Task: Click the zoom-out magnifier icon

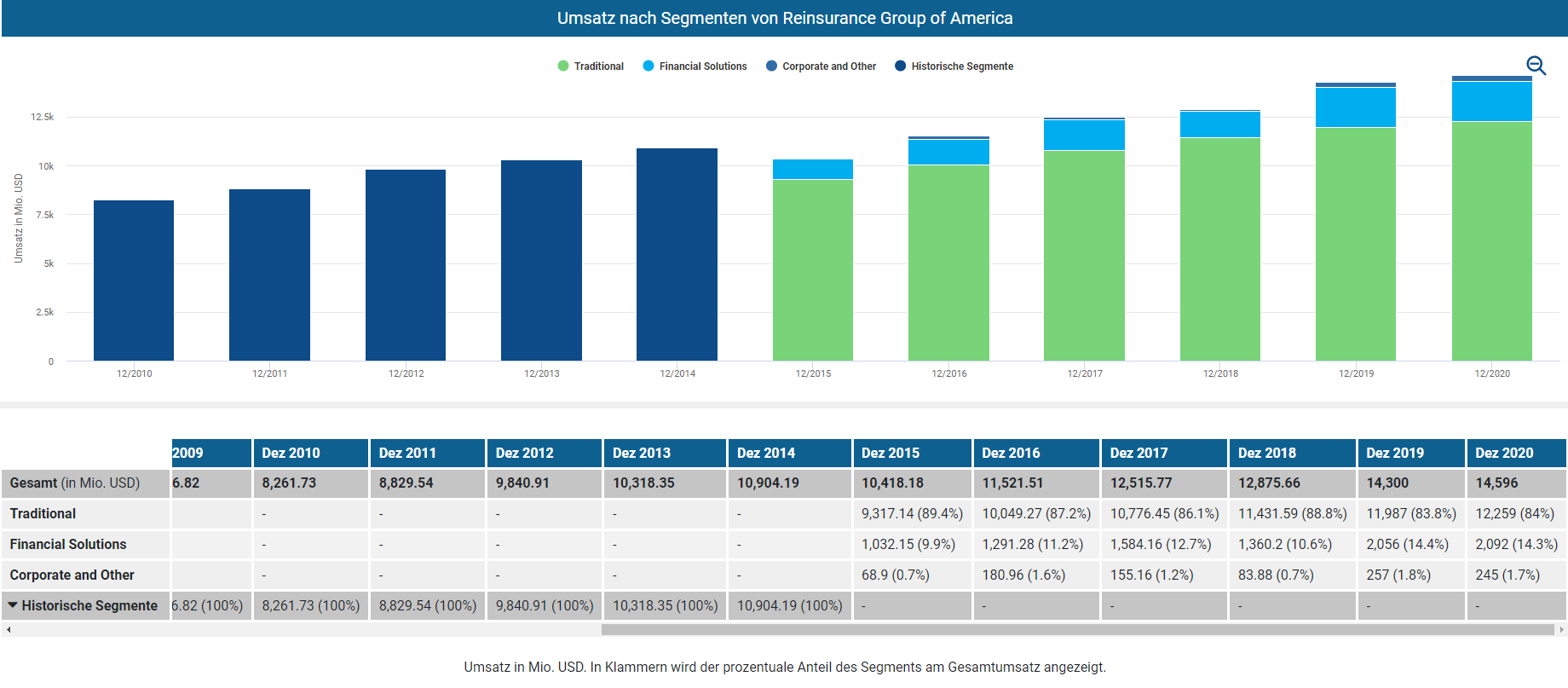Action: coord(1536,66)
